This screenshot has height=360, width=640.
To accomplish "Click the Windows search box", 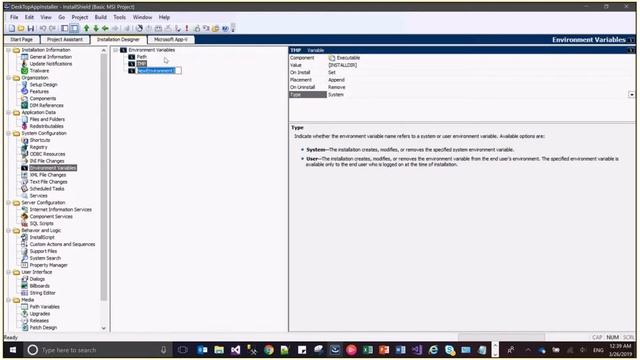I will pyautogui.click(x=97, y=350).
